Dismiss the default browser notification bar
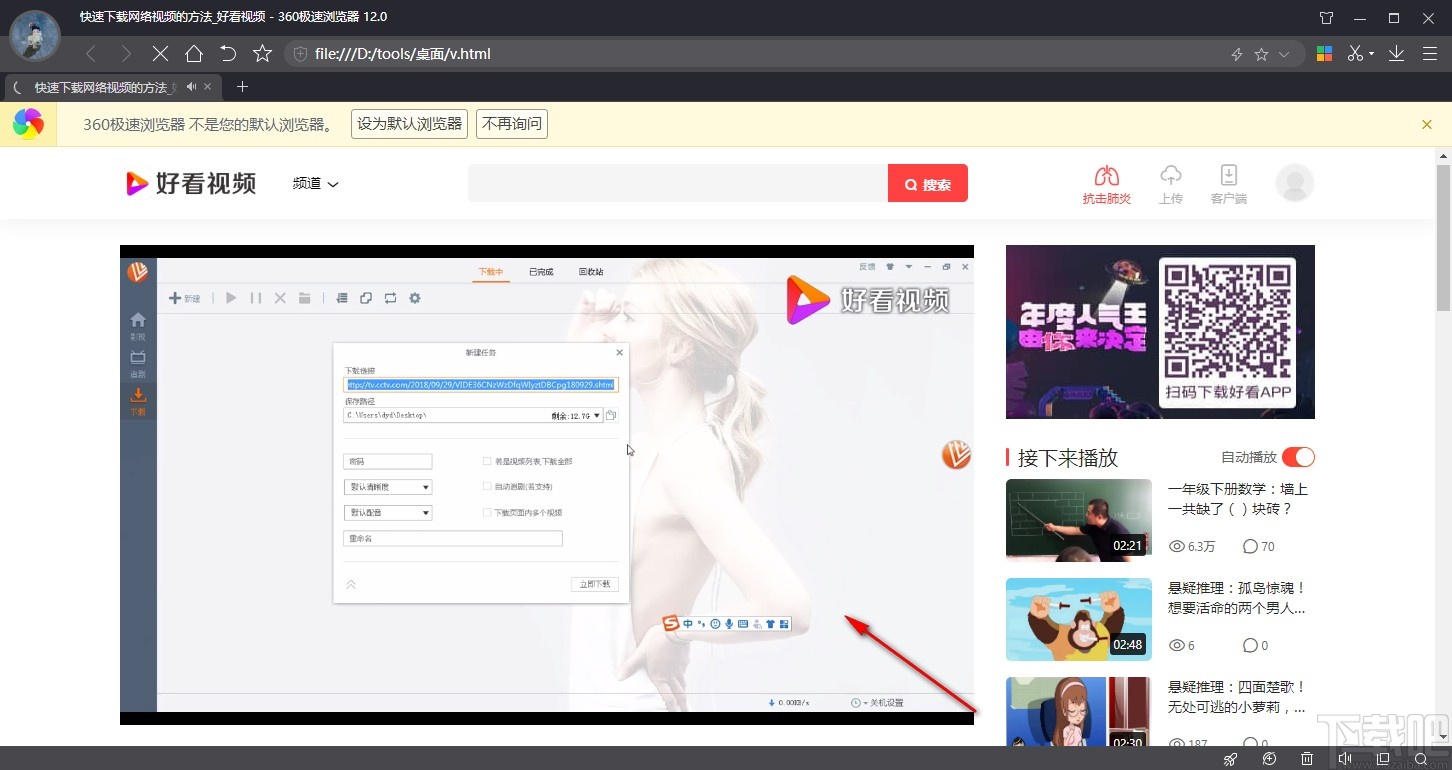 (x=1427, y=125)
